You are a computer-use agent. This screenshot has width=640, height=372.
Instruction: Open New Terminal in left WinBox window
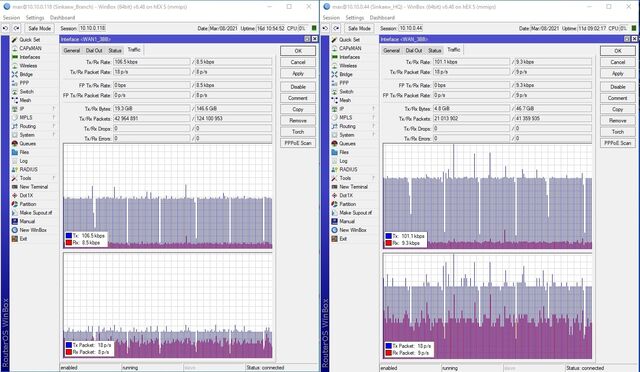[30, 187]
